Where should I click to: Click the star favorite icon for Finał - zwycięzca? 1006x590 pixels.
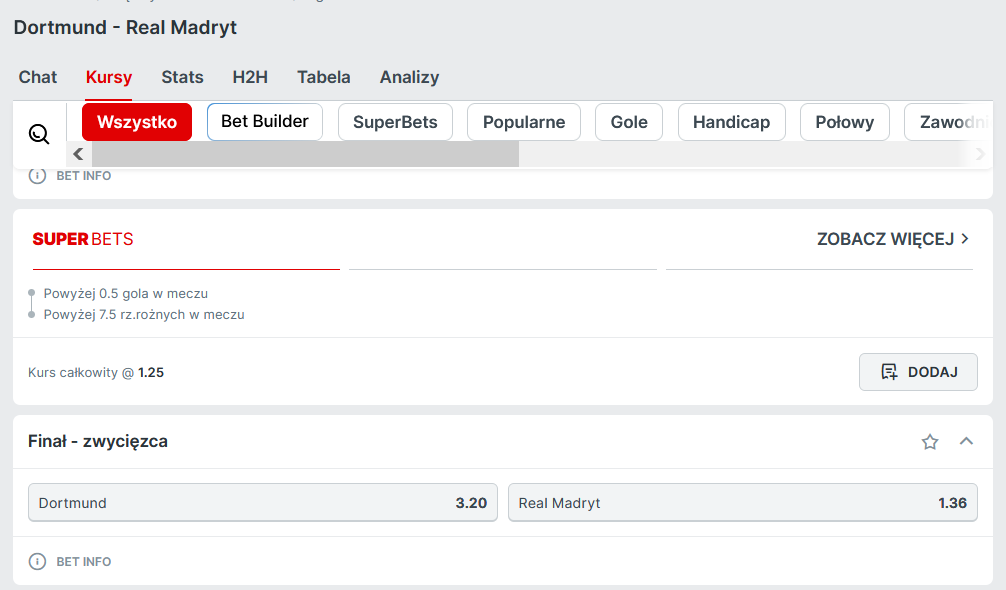click(x=930, y=441)
